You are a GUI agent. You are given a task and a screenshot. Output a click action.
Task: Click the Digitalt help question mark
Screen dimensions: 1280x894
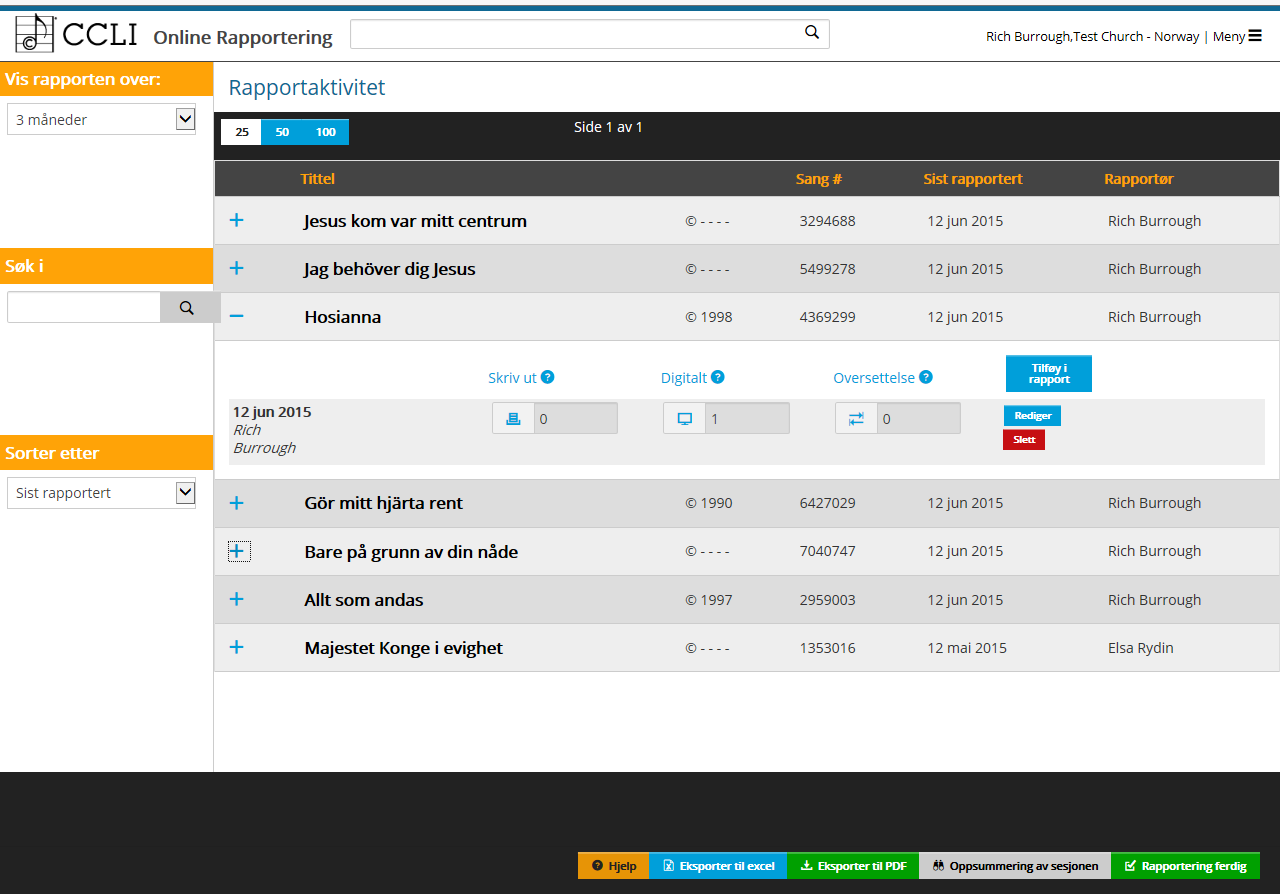(x=718, y=377)
